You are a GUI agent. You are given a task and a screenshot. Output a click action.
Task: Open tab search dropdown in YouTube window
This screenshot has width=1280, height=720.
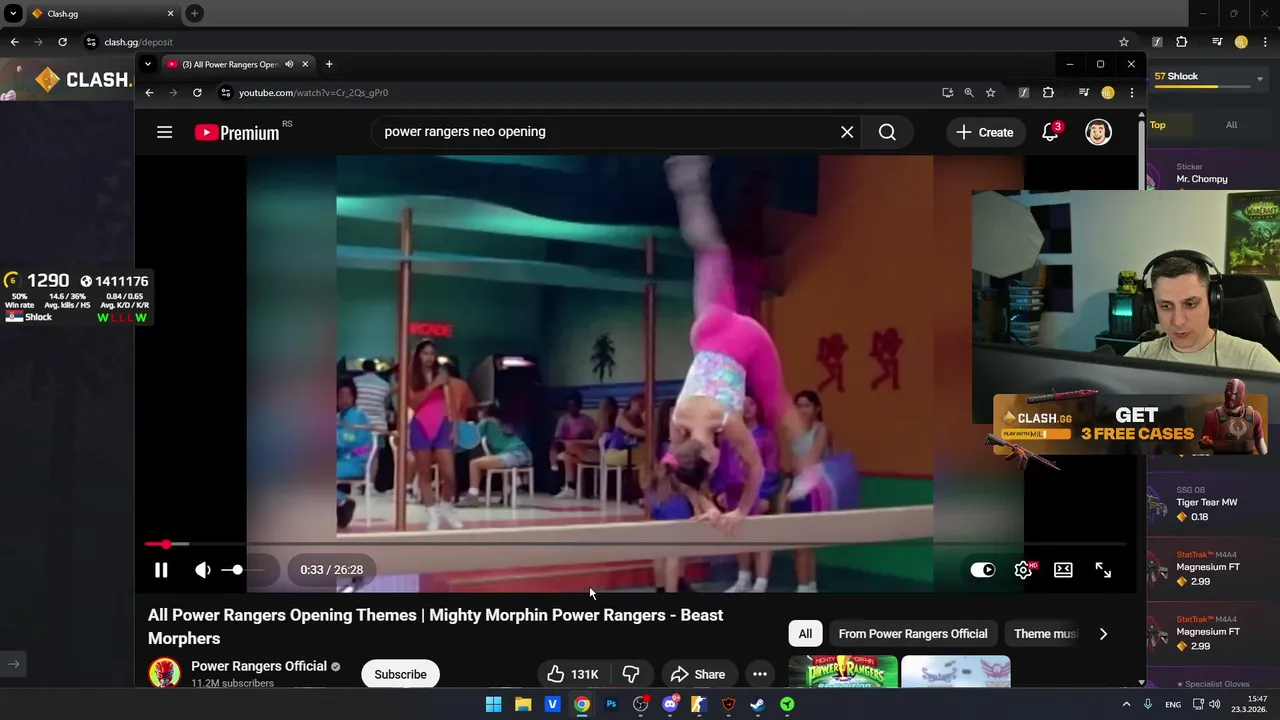click(148, 64)
